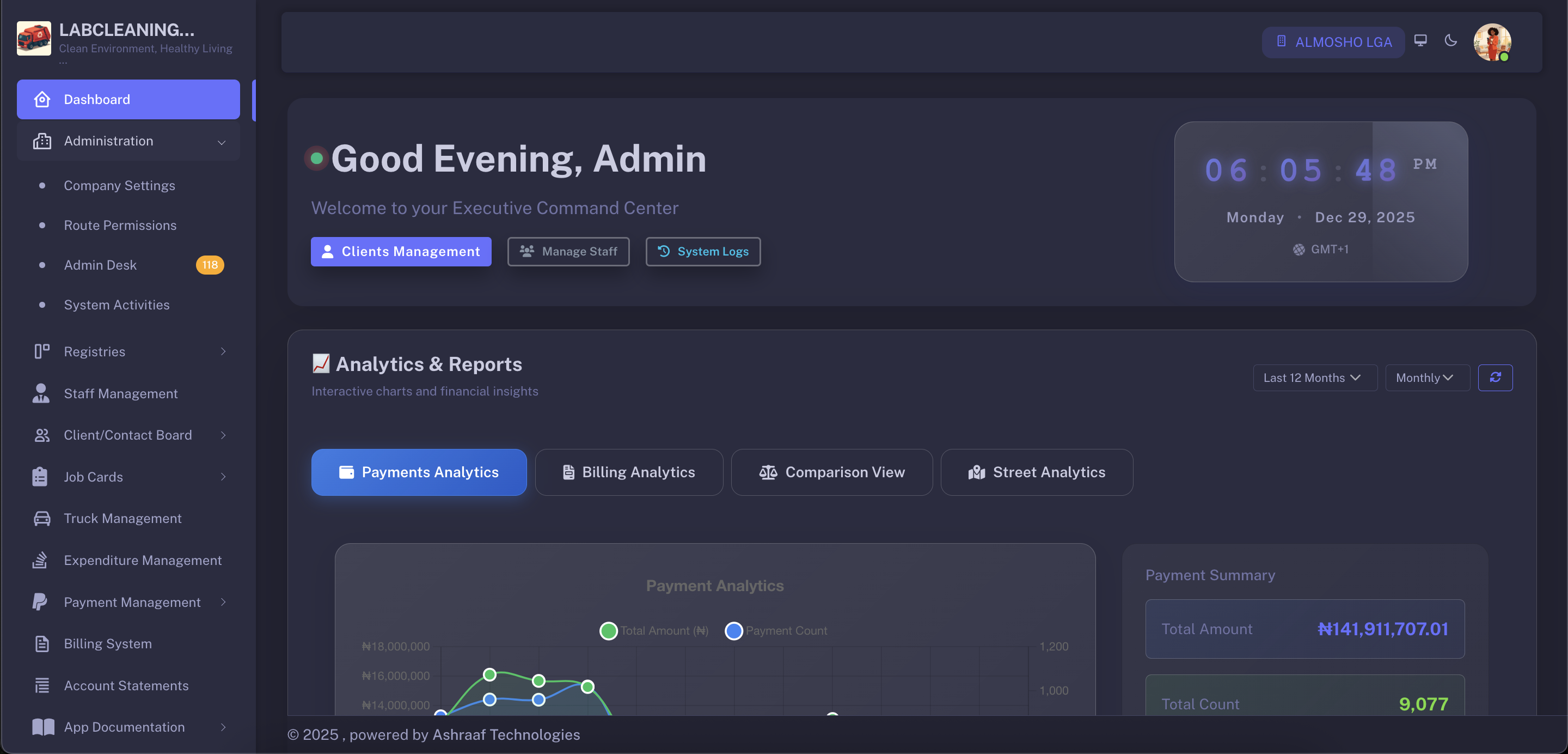Click the monitor display icon in header
The image size is (1568, 754).
click(1420, 40)
